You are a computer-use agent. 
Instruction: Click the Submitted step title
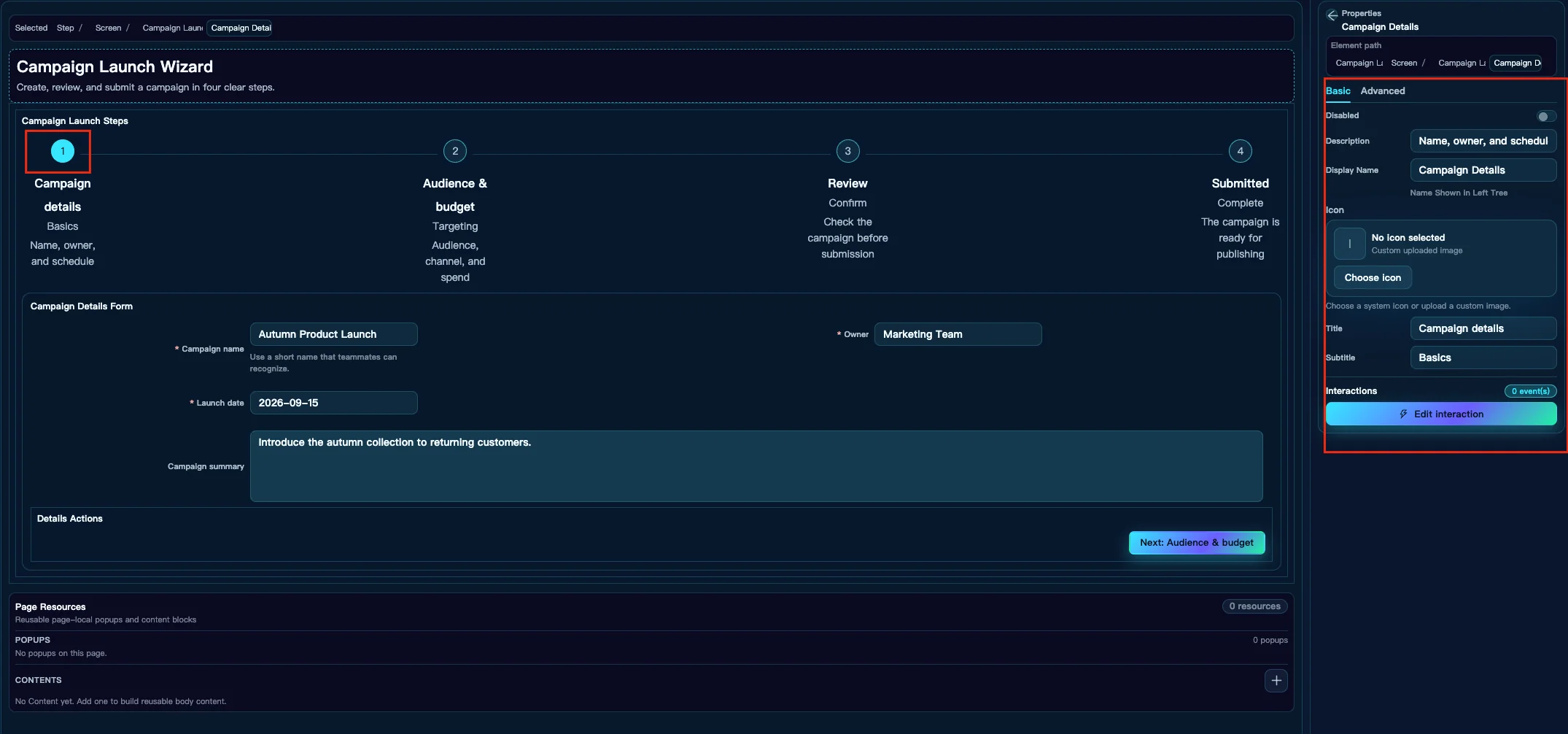click(x=1240, y=183)
